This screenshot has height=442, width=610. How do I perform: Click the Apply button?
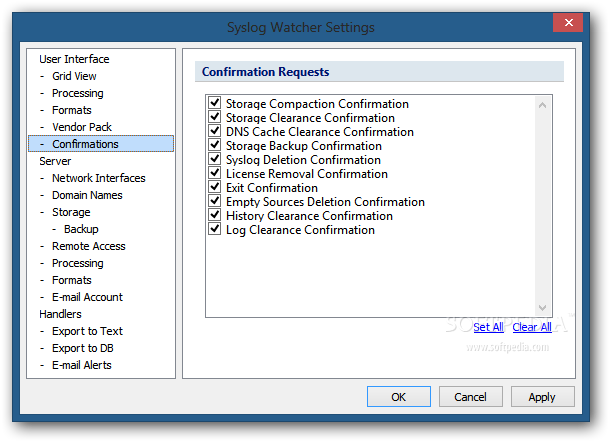tap(542, 397)
